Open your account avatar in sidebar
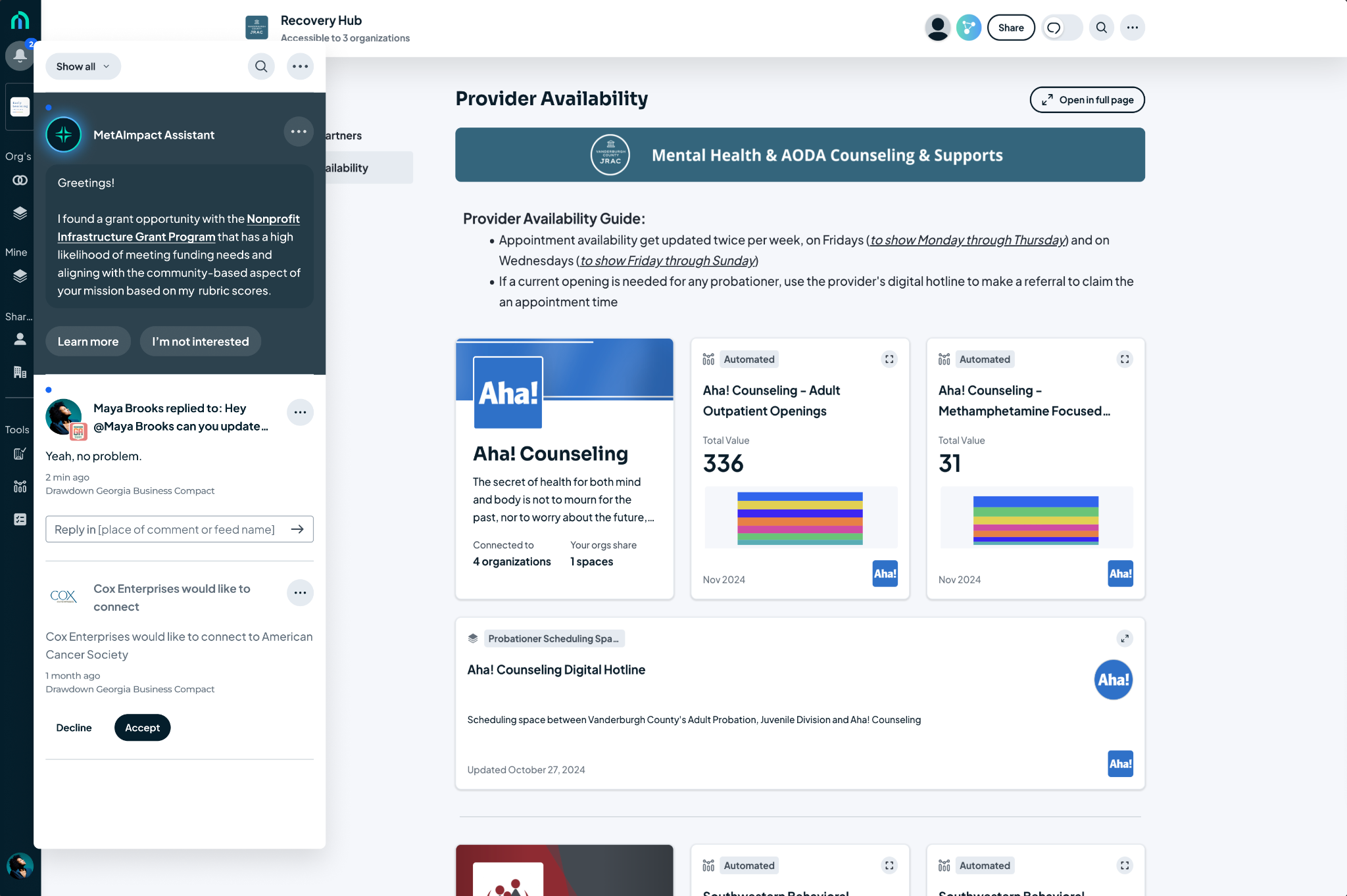1347x896 pixels. pos(20,866)
